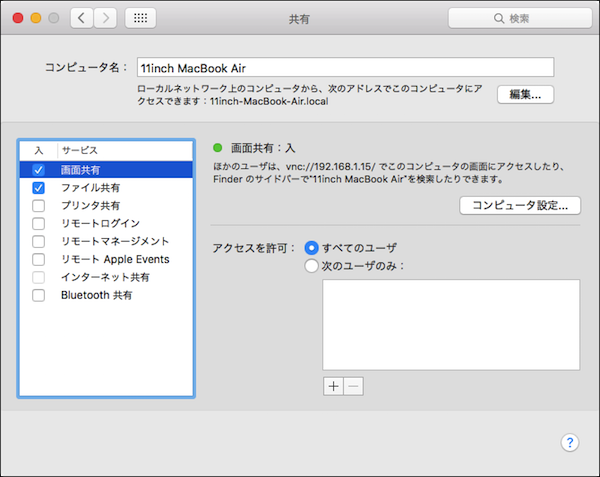The width and height of the screenshot is (600, 477).
Task: Minimize the window with the yellow button
Action: [36, 18]
